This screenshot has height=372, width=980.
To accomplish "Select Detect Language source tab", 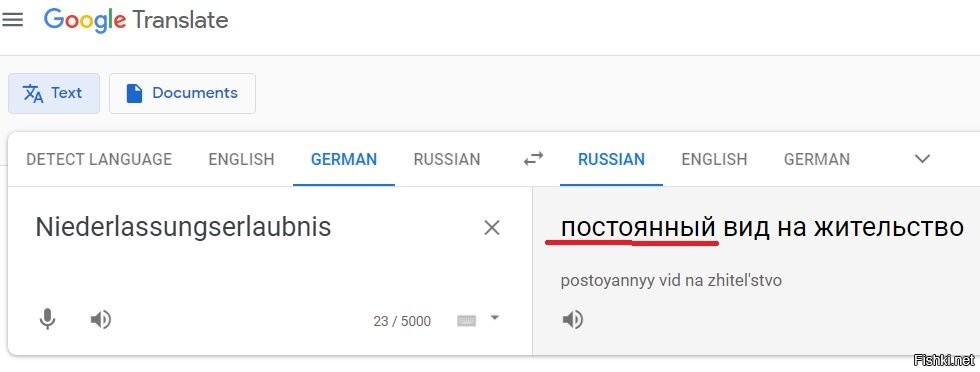I will pos(99,159).
